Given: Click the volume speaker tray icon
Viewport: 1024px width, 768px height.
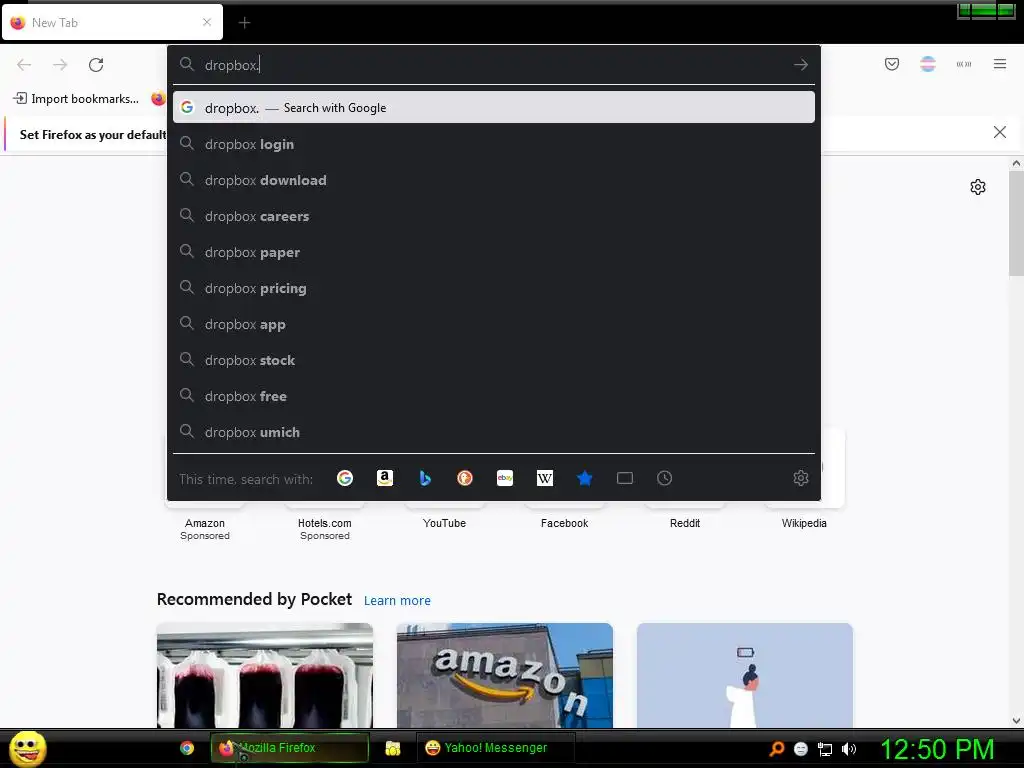Looking at the screenshot, I should 849,749.
